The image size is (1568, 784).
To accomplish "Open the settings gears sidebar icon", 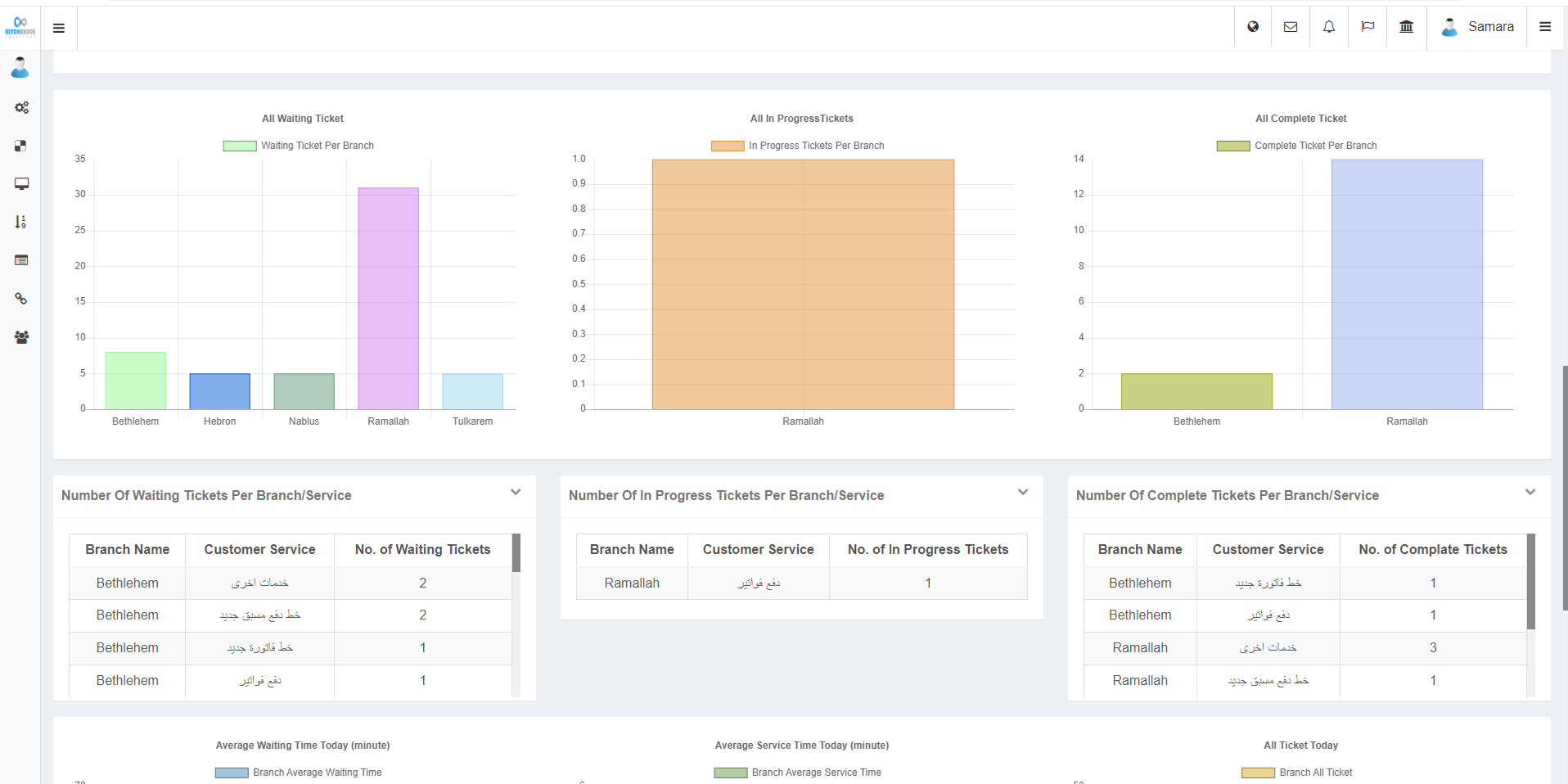I will (21, 107).
